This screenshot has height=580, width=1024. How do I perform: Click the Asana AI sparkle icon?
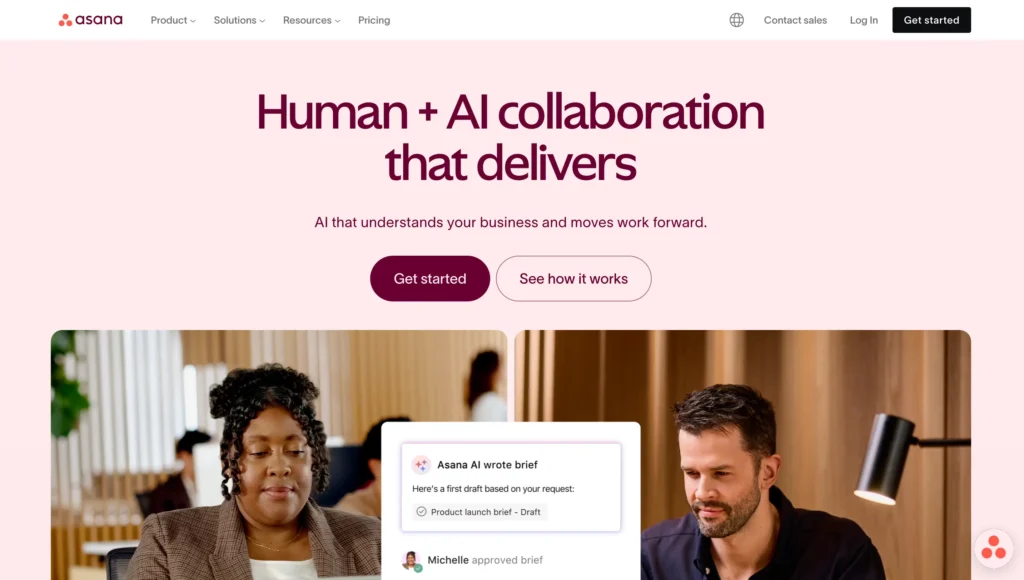421,464
